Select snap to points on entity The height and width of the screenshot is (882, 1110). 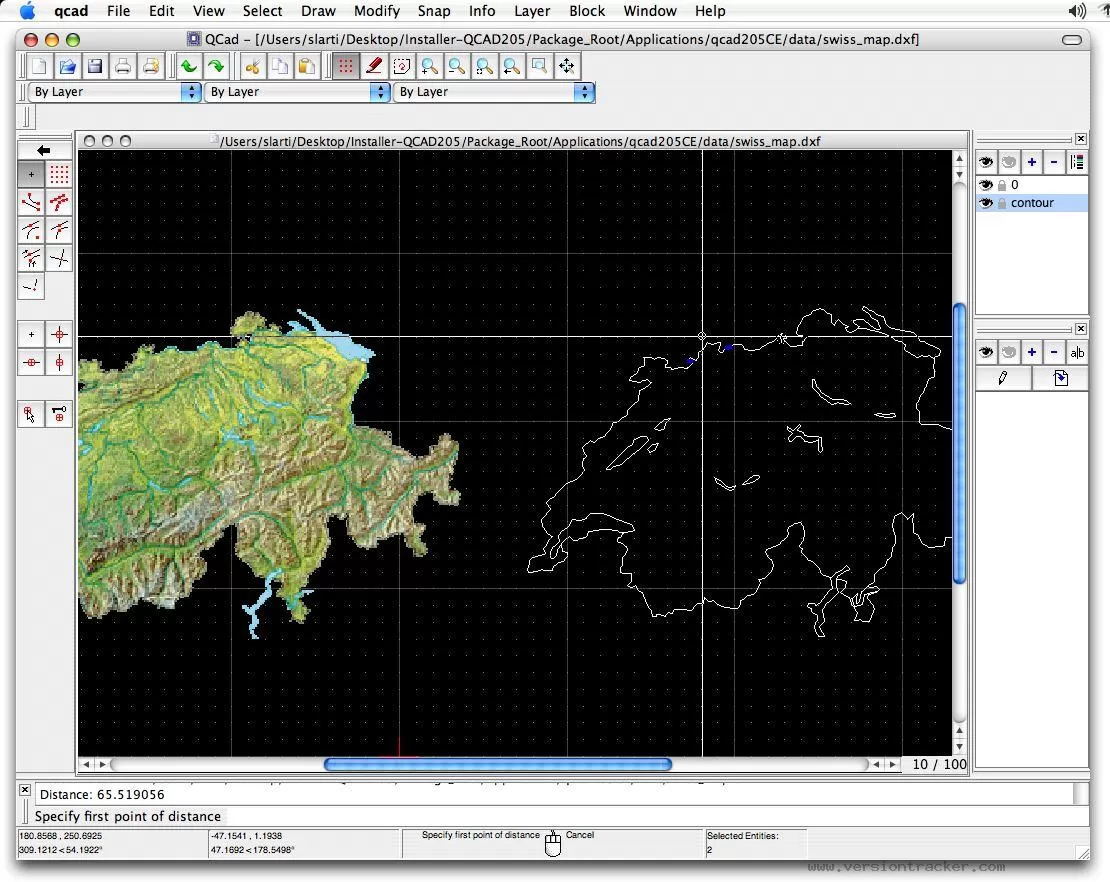[x=59, y=202]
